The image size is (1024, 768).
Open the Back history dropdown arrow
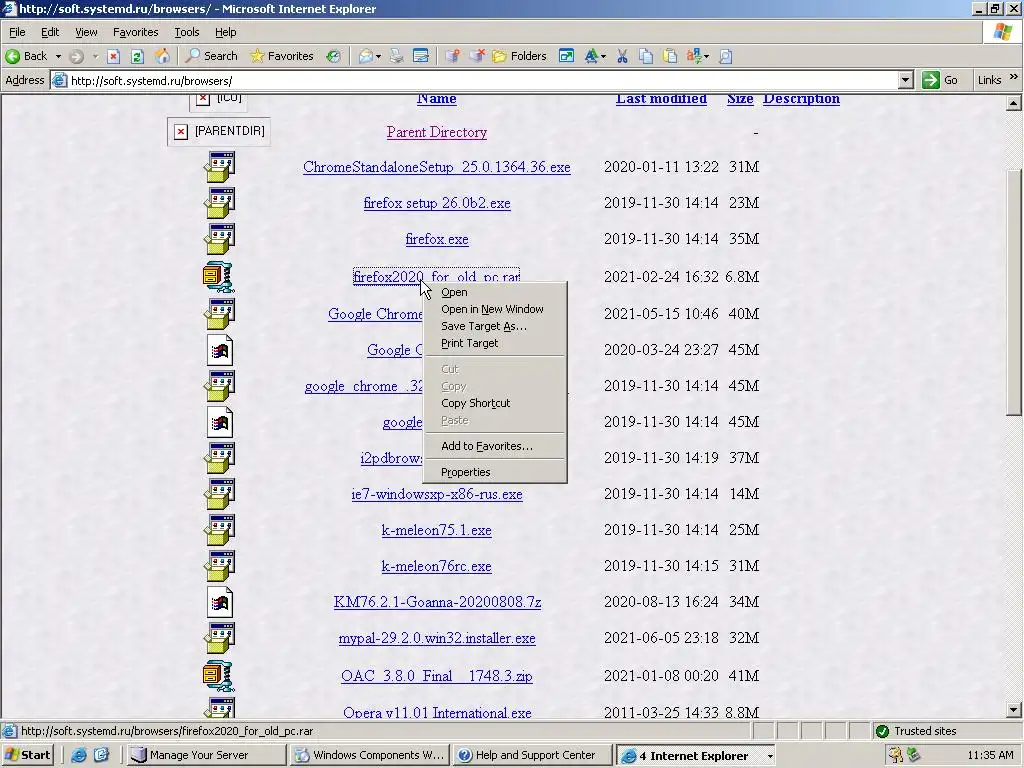(x=58, y=56)
